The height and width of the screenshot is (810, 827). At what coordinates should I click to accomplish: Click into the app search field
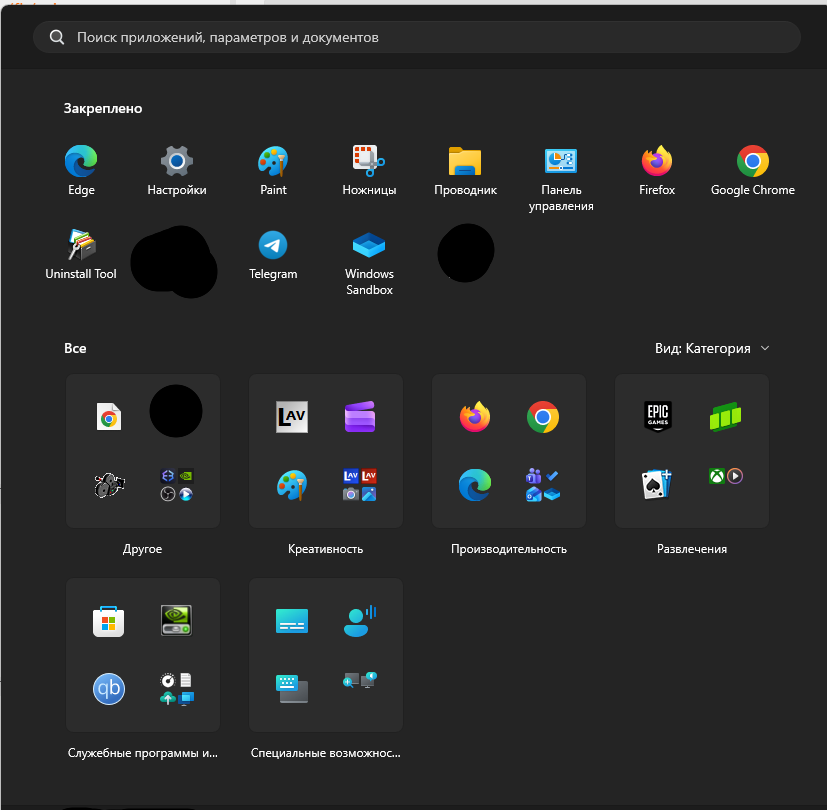pyautogui.click(x=417, y=37)
